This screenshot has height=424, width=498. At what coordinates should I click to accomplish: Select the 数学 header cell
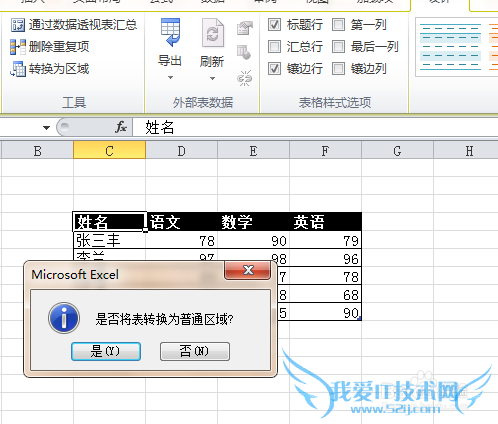254,222
